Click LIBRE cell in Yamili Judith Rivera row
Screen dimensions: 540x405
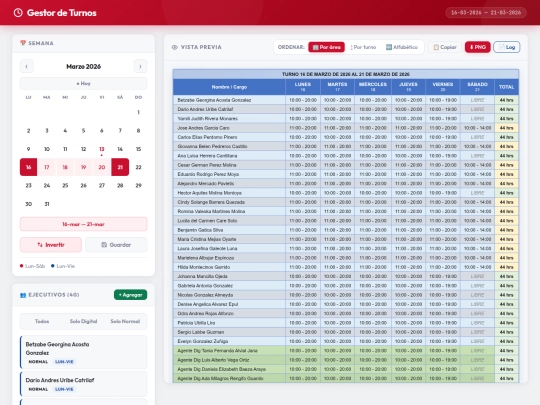[477, 118]
